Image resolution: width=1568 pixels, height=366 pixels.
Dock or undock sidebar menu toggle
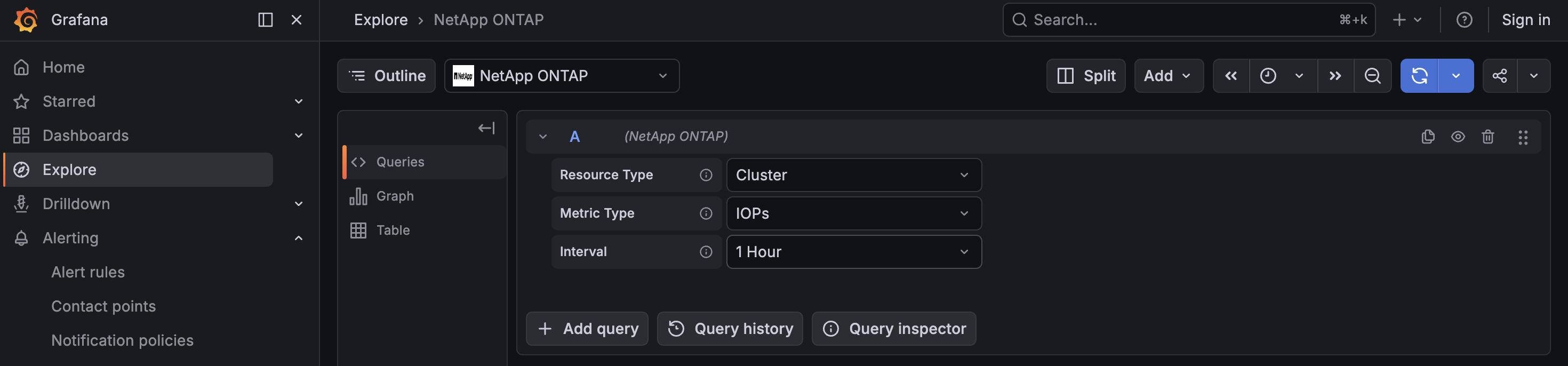click(266, 20)
